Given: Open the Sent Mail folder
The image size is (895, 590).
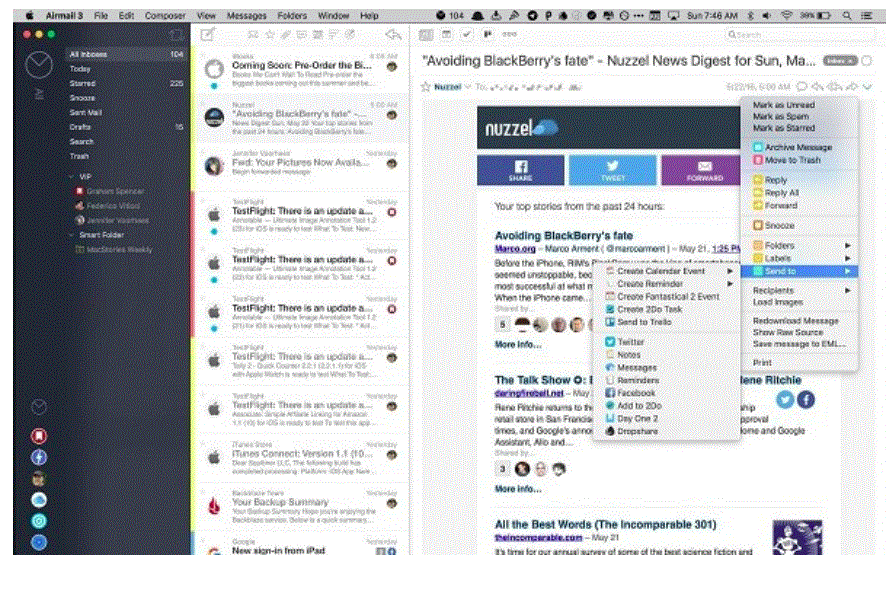Looking at the screenshot, I should pyautogui.click(x=126, y=112).
